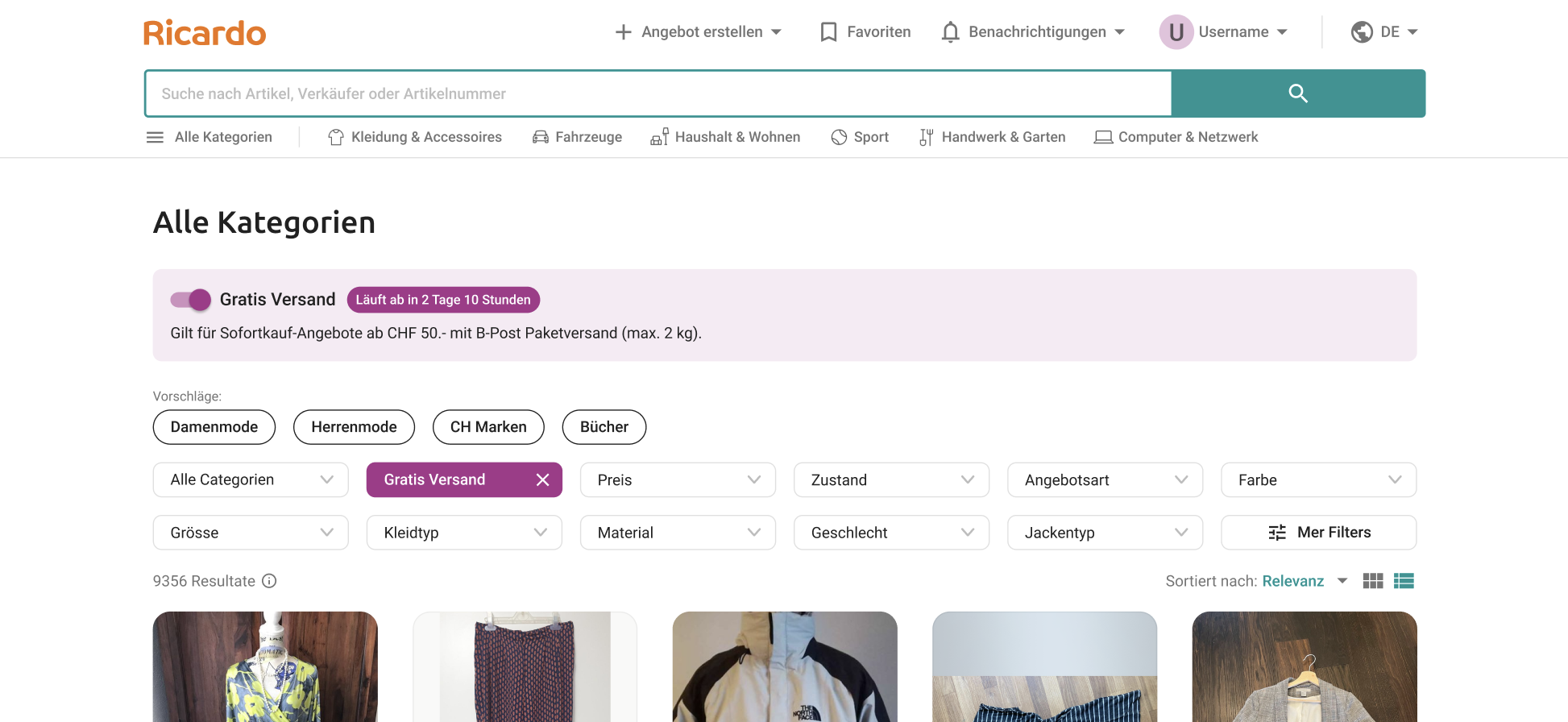Remove the Gratis Versand filter chip
This screenshot has height=722, width=1568.
543,480
